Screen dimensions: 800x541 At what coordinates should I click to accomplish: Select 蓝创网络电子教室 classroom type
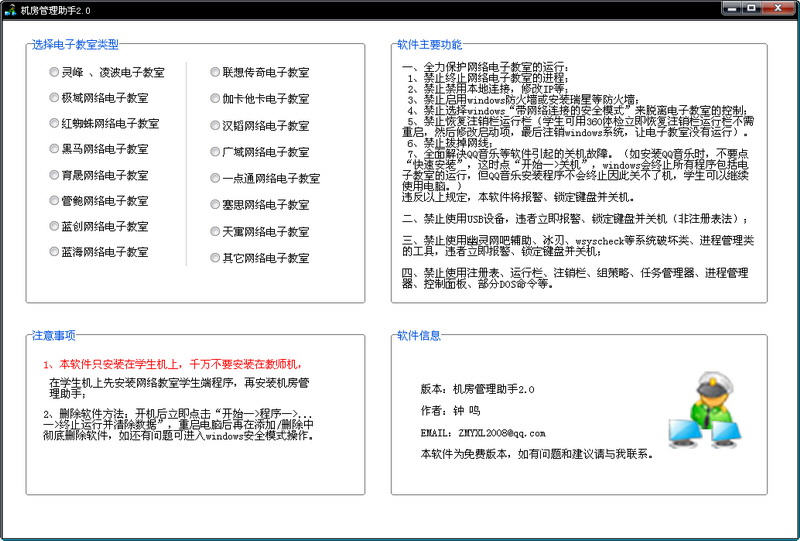(54, 227)
